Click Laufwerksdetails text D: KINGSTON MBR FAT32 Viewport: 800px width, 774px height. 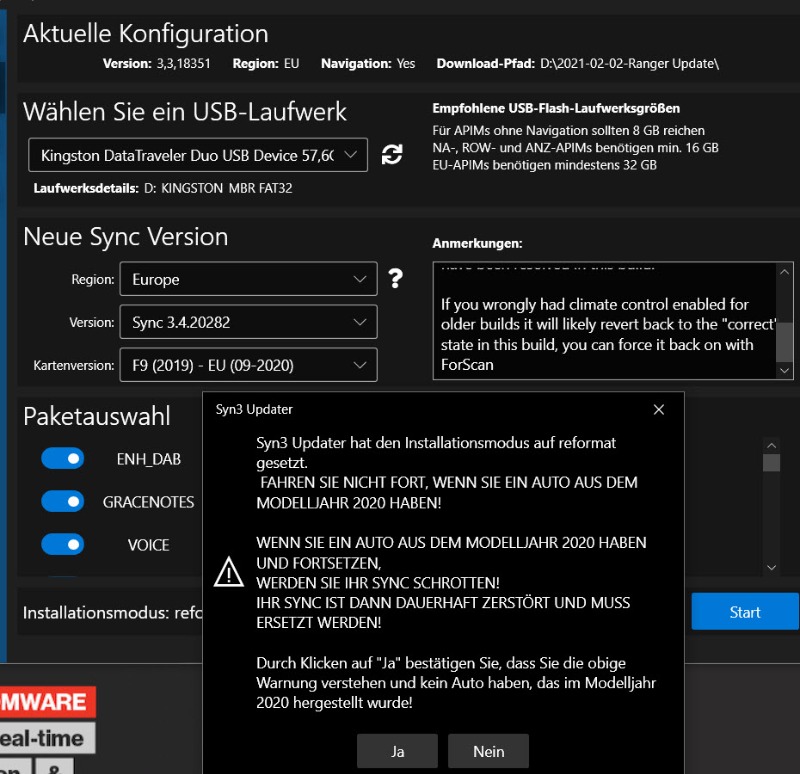(218, 188)
